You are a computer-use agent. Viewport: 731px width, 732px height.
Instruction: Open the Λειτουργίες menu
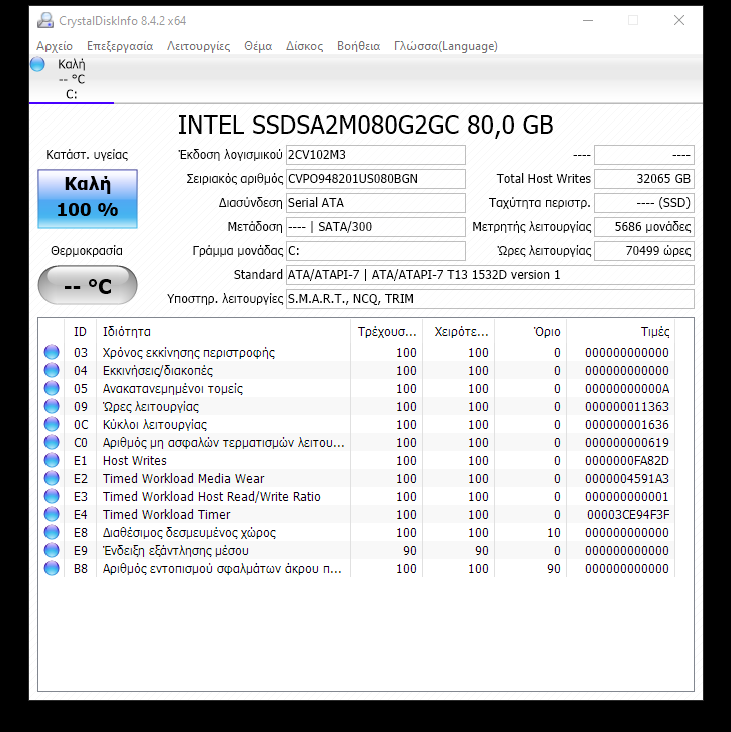click(198, 46)
